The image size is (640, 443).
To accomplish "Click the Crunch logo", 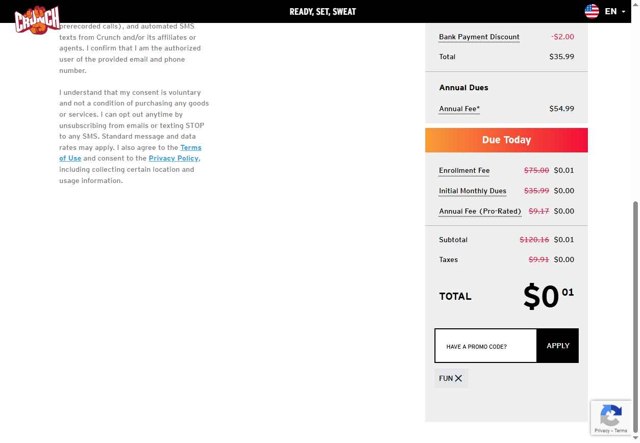I will coord(37,19).
